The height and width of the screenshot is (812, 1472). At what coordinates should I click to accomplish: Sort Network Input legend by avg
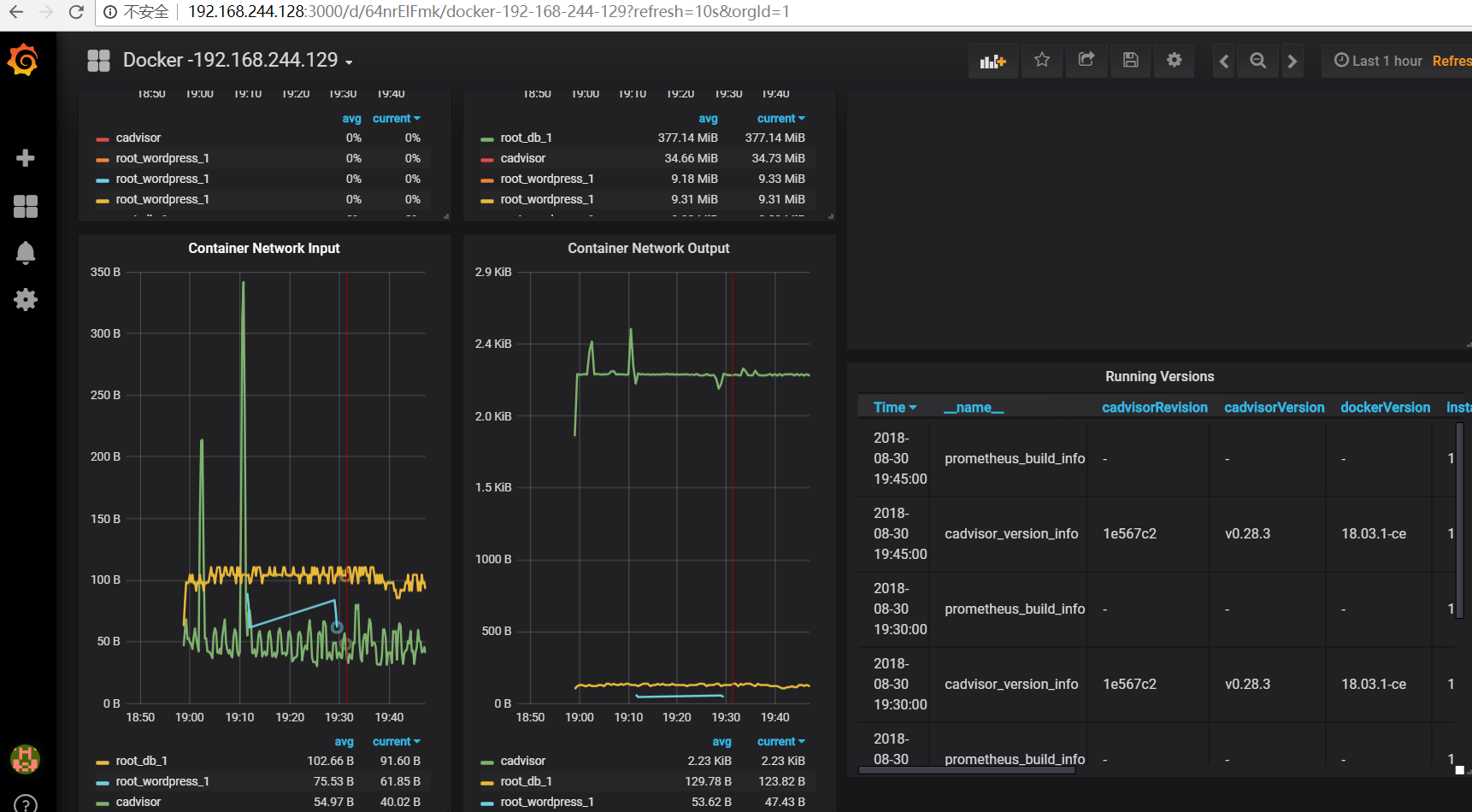coord(344,742)
